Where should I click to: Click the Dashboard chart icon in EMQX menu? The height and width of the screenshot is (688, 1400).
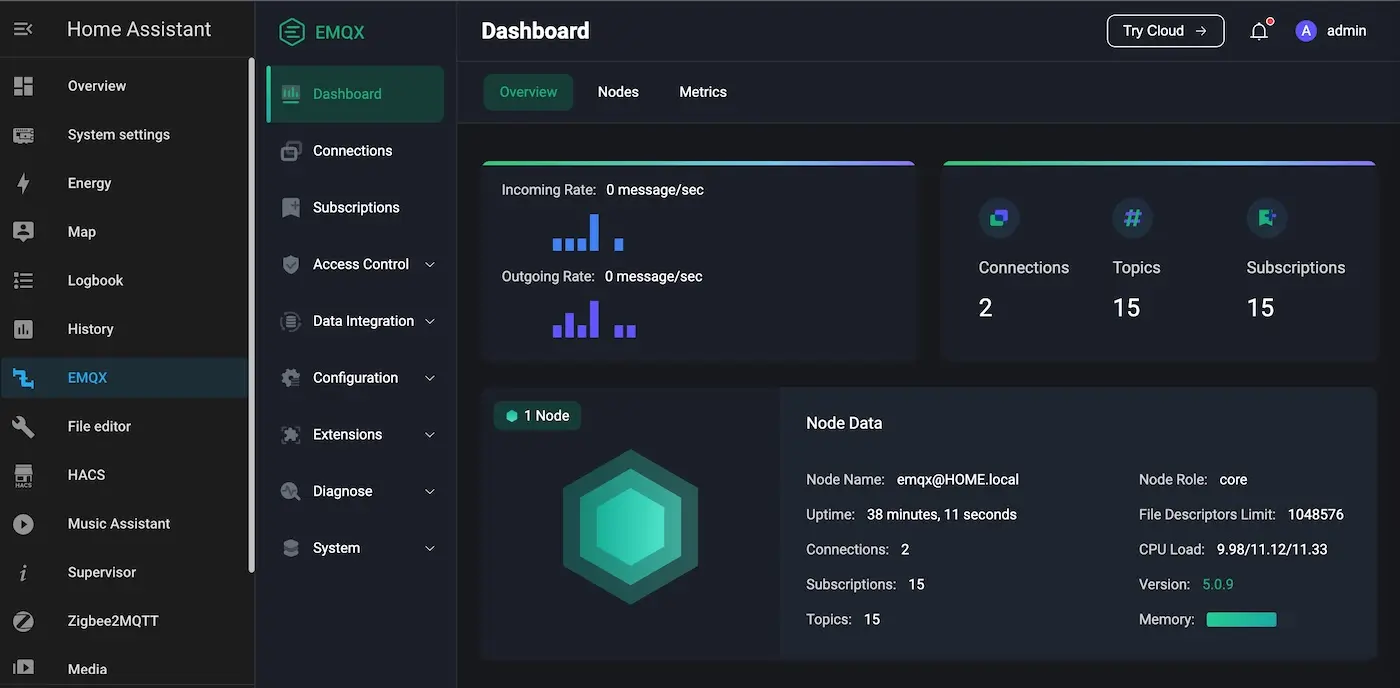(291, 94)
